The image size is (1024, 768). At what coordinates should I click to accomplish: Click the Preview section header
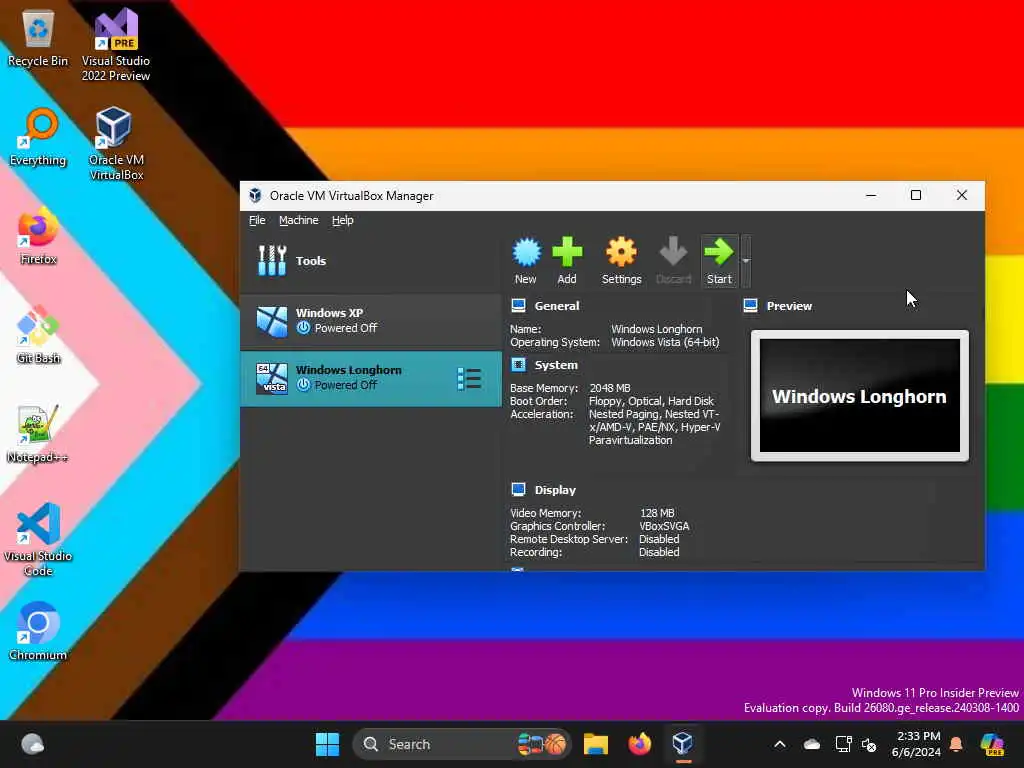coord(789,306)
